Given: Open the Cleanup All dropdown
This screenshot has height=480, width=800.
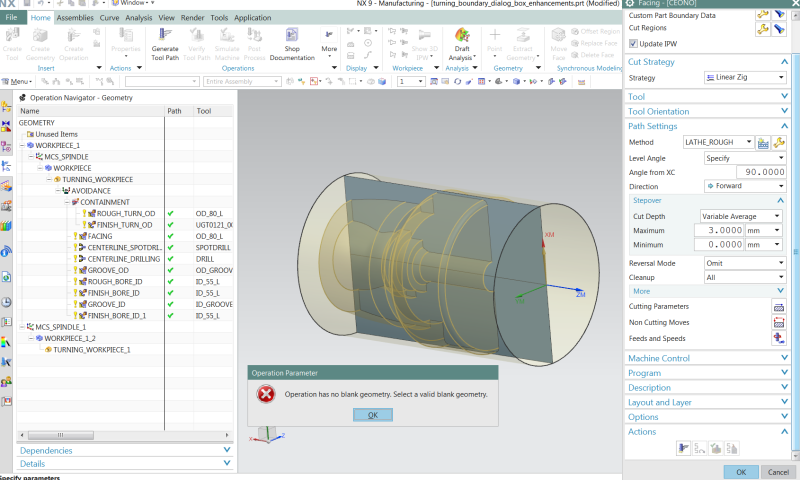Looking at the screenshot, I should [744, 277].
